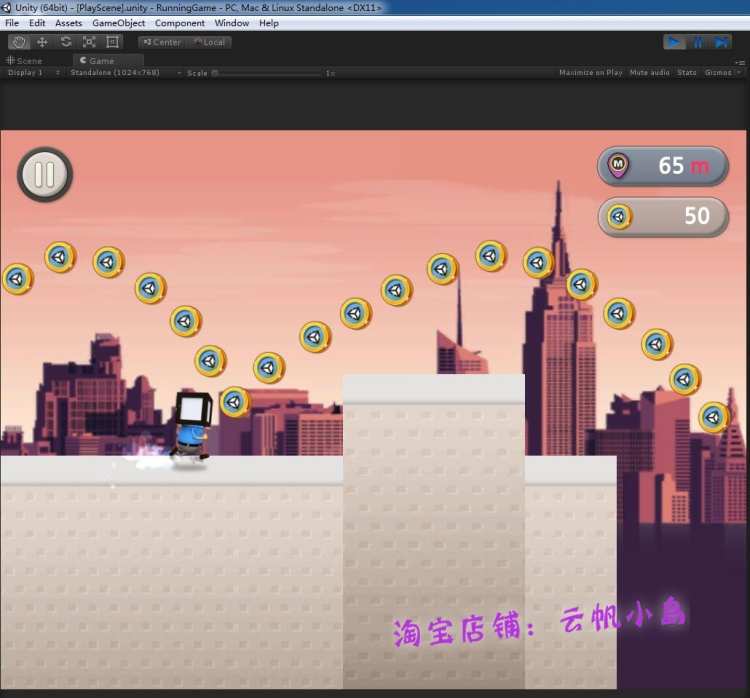Click the coin counter showing 50
The image size is (750, 698).
(663, 217)
